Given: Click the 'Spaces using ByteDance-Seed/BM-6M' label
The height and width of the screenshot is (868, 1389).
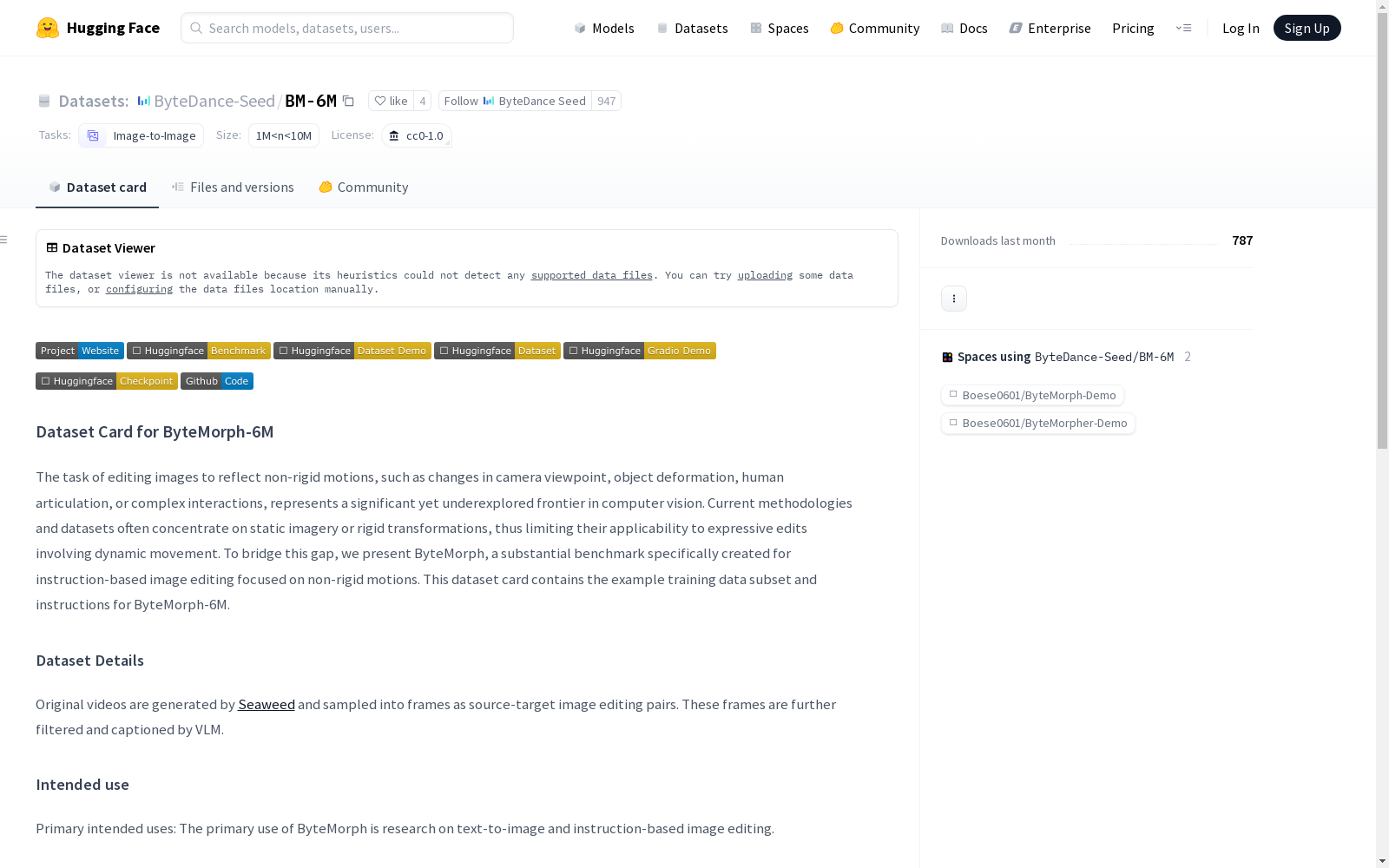Looking at the screenshot, I should click(1065, 357).
